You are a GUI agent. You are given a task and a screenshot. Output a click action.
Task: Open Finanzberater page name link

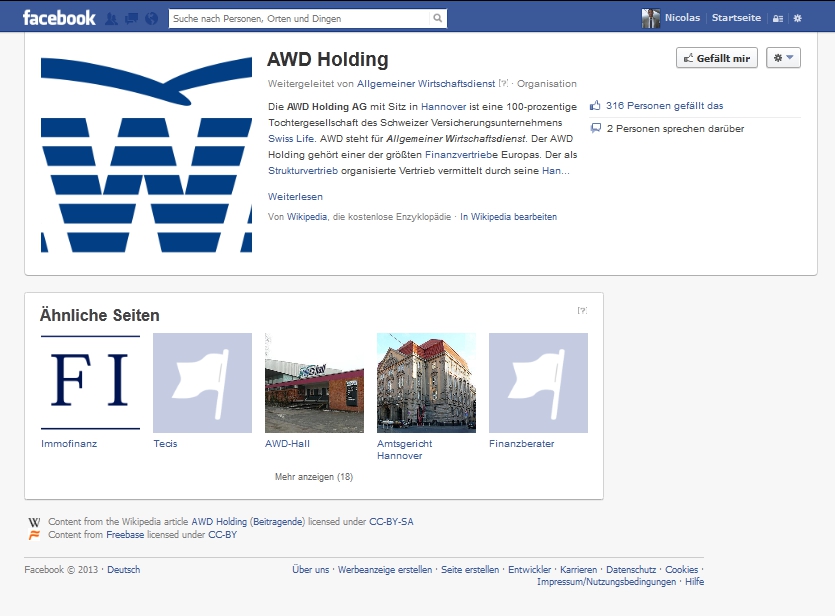pos(521,443)
